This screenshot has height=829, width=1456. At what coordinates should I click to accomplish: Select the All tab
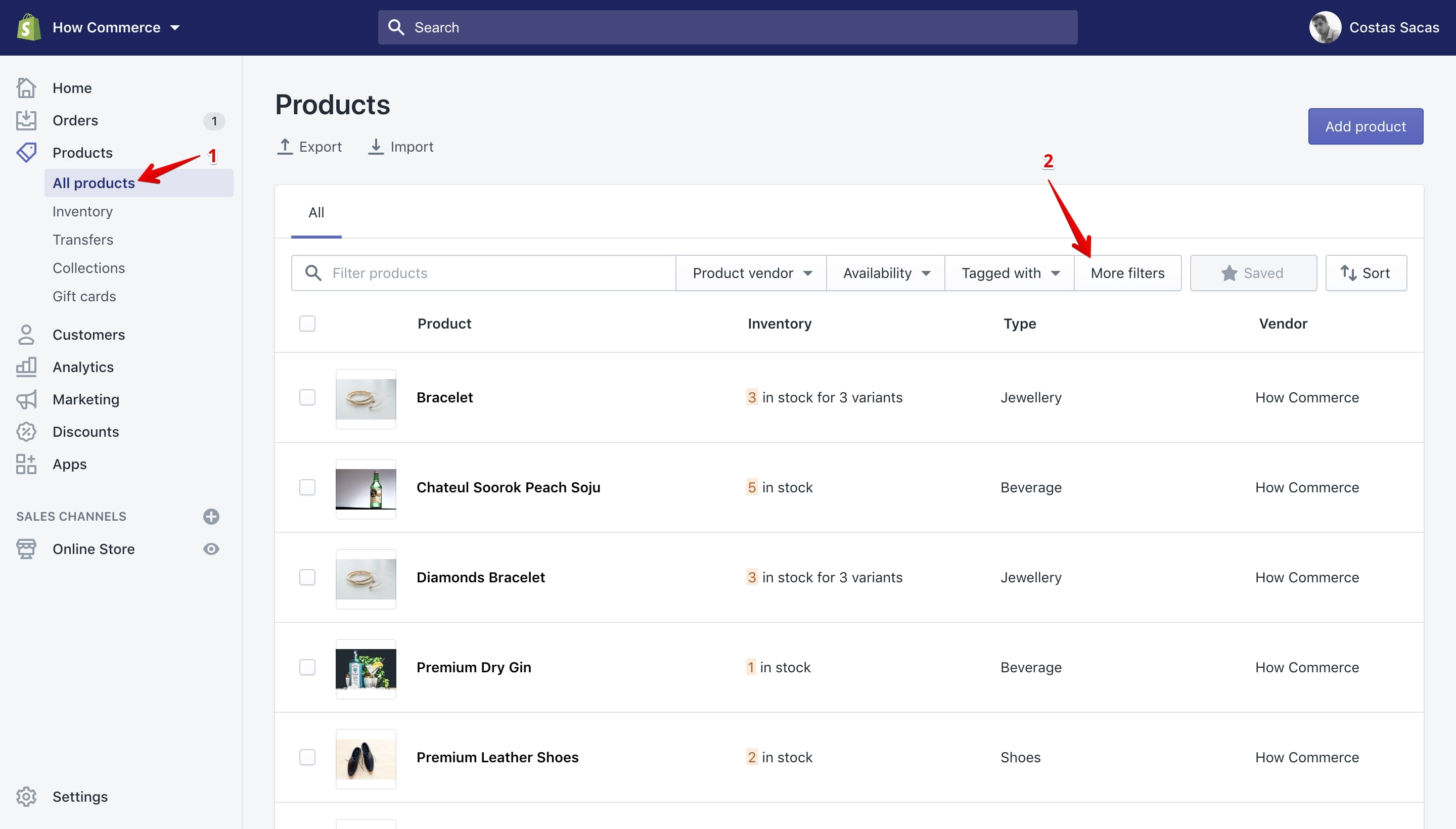(316, 212)
